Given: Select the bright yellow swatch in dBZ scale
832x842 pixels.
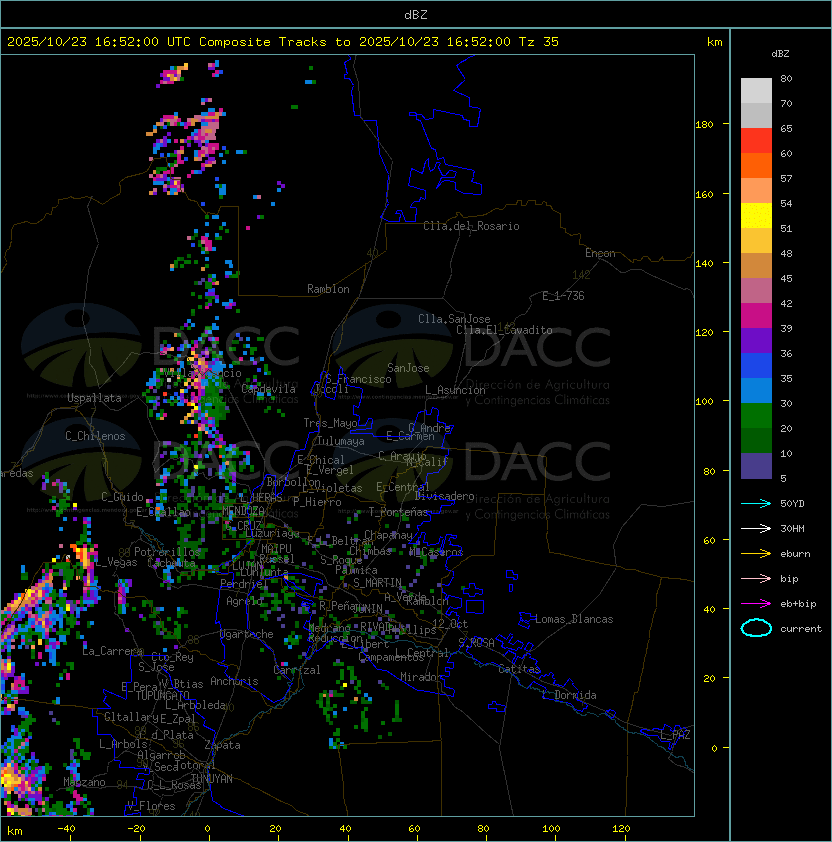Looking at the screenshot, I should point(756,216).
